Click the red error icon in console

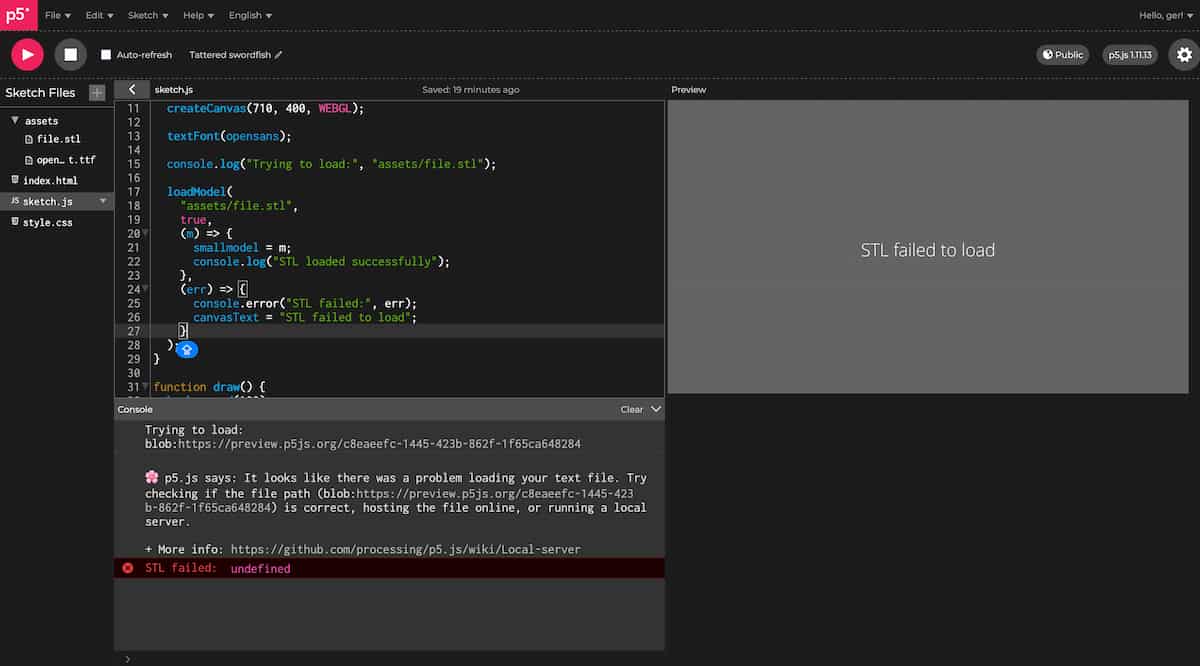[x=127, y=568]
